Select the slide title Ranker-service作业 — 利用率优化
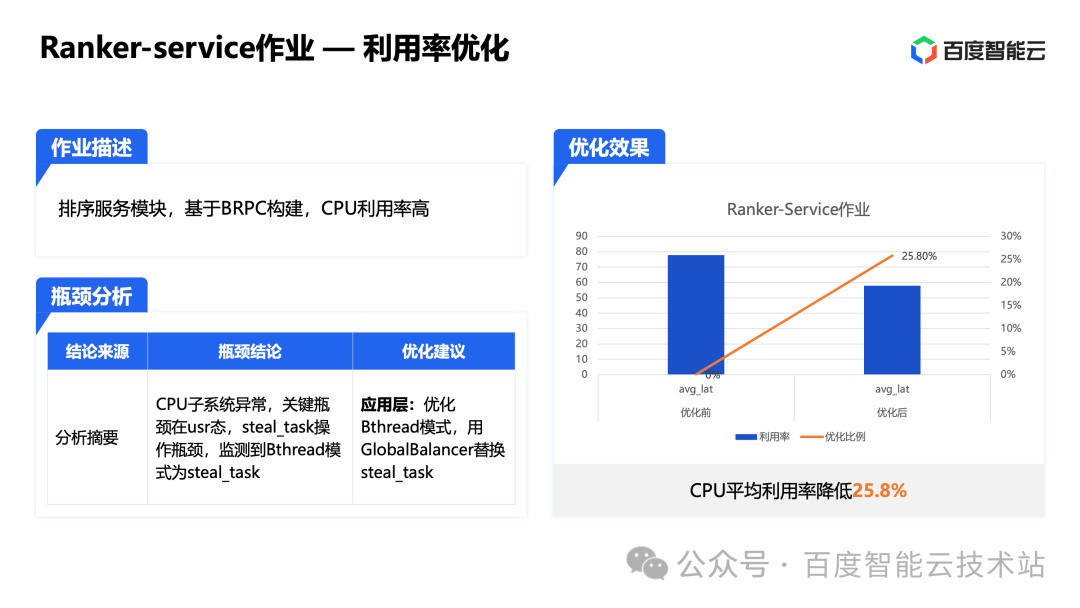Image resolution: width=1080 pixels, height=608 pixels. (x=274, y=48)
